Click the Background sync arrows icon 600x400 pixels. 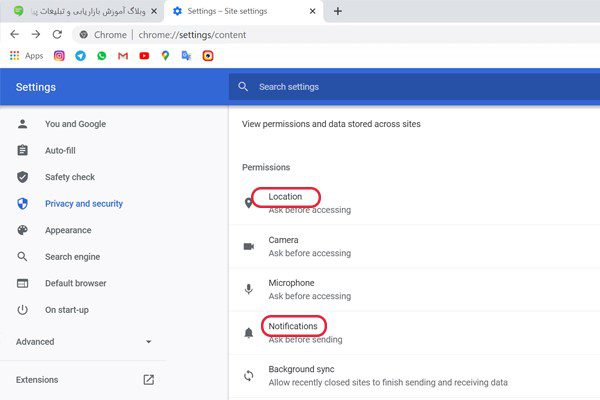click(x=249, y=376)
